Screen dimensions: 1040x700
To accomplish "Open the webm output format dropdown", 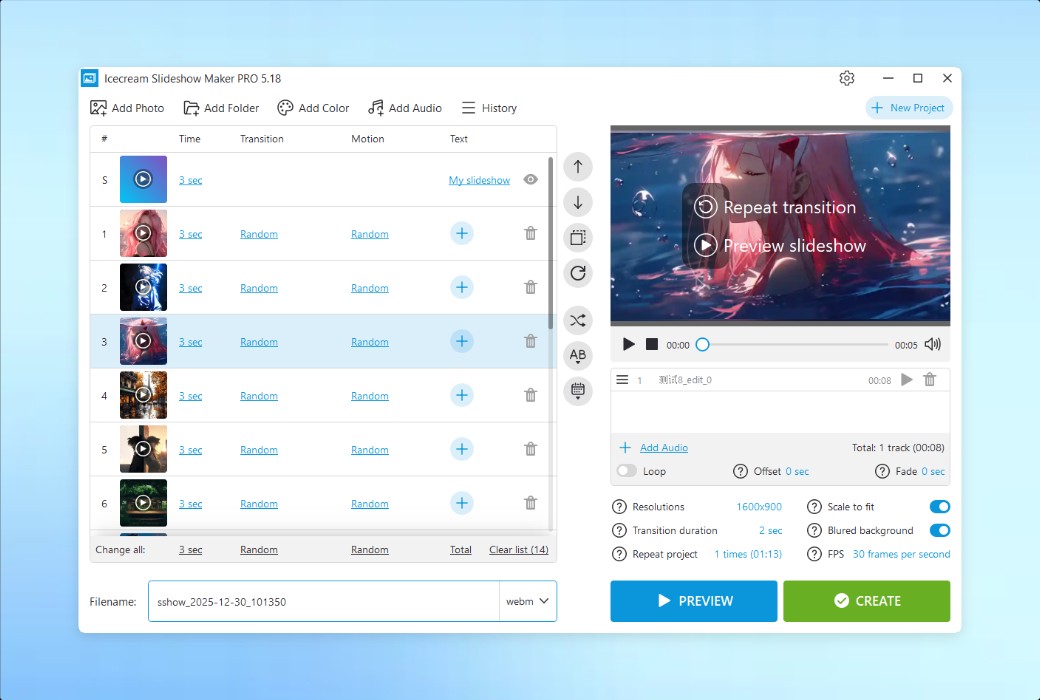I will pyautogui.click(x=527, y=601).
